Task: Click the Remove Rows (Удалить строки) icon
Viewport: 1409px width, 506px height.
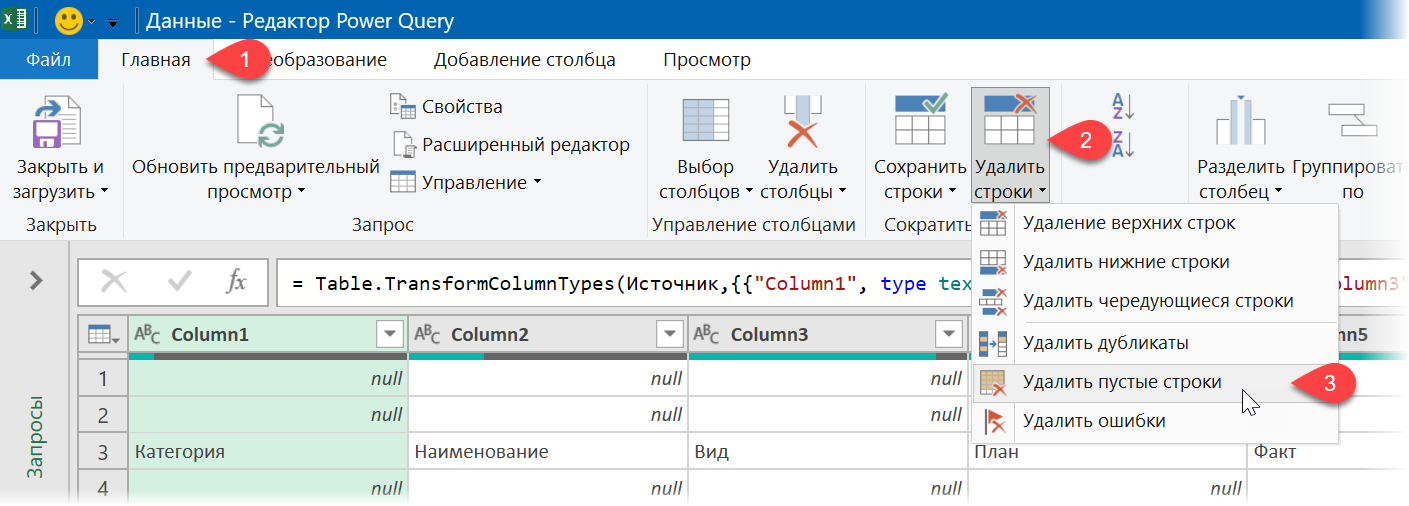Action: click(1010, 120)
